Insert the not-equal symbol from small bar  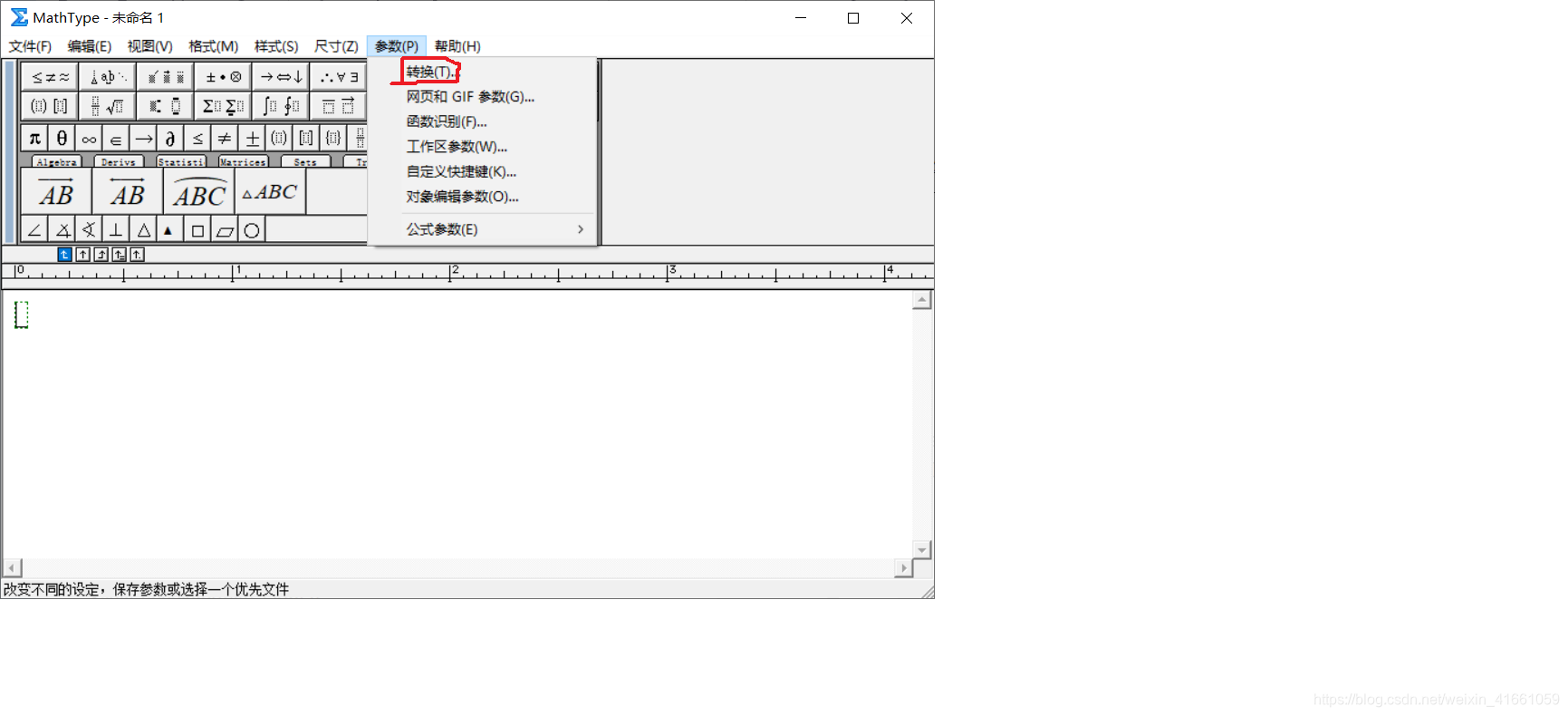(x=225, y=138)
